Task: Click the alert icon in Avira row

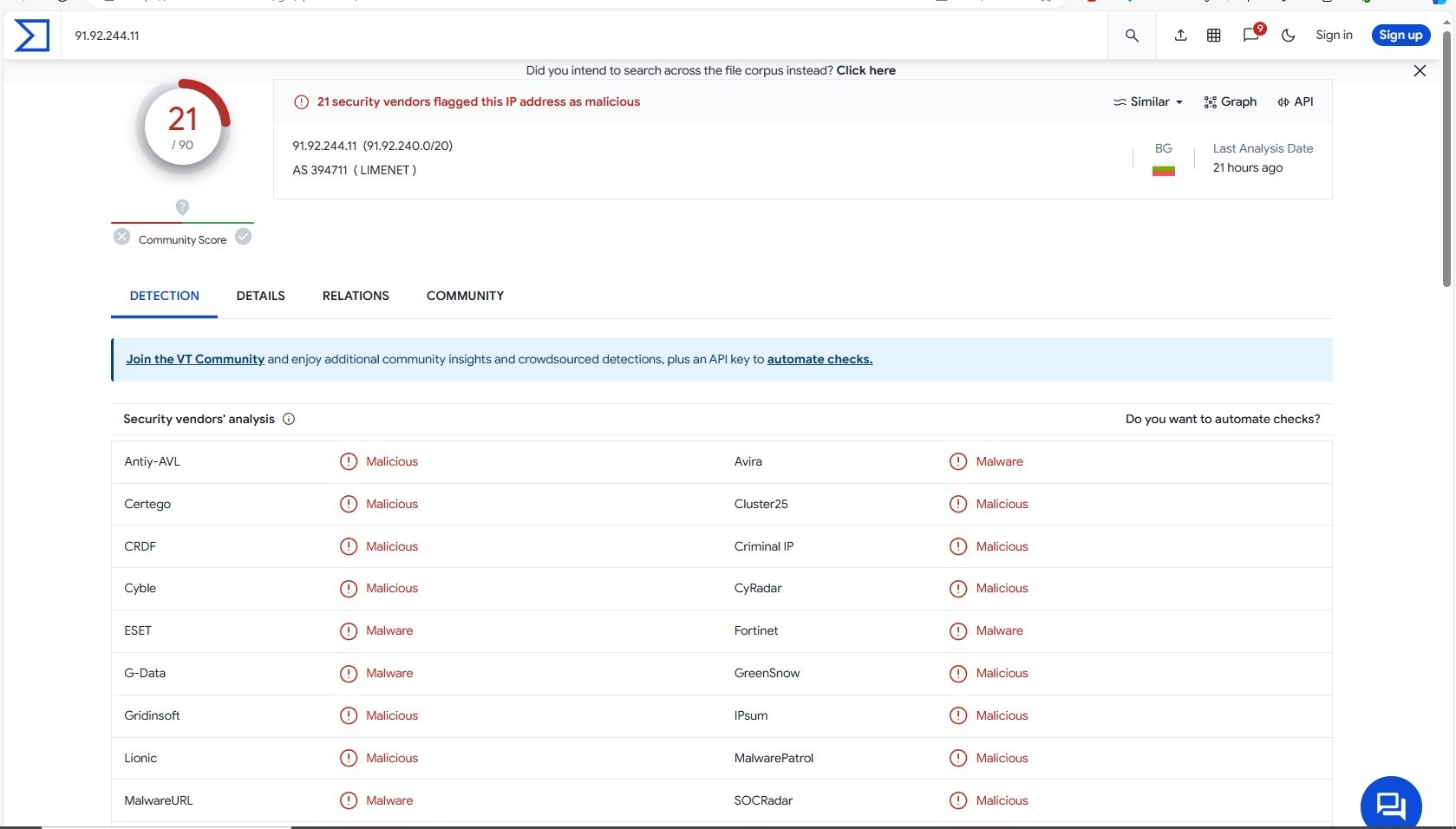Action: (958, 461)
